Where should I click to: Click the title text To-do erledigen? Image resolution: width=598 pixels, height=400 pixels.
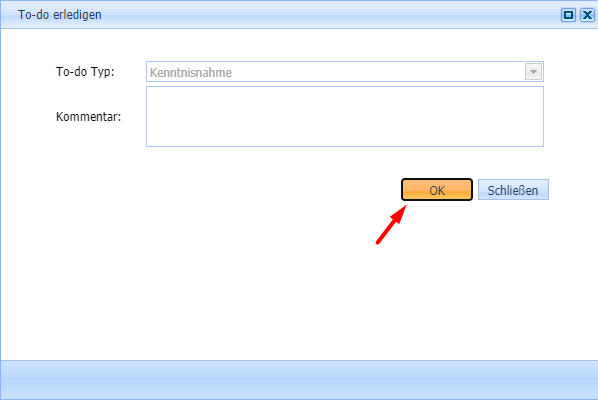tap(60, 15)
